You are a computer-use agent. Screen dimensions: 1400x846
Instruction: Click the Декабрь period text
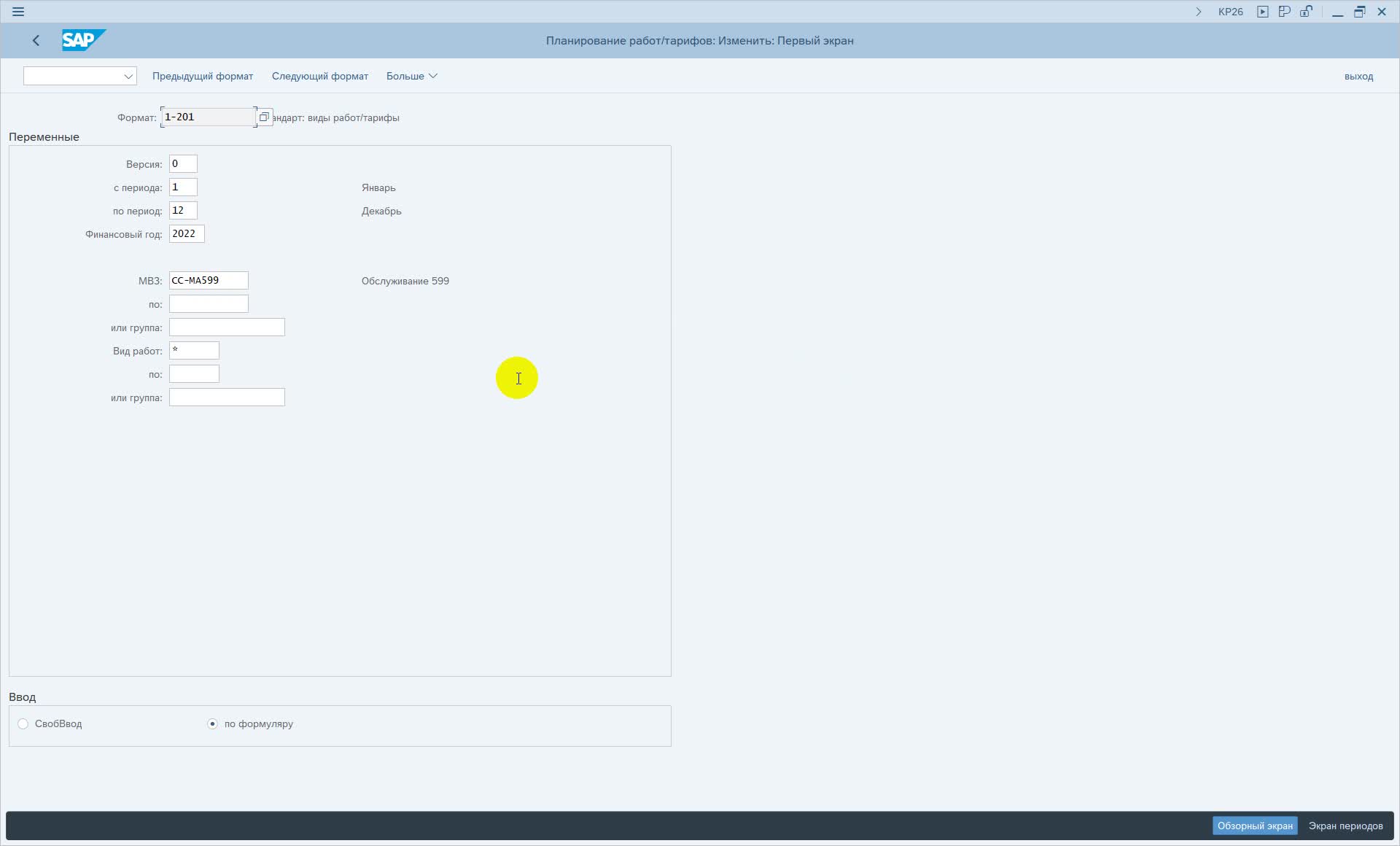(381, 211)
